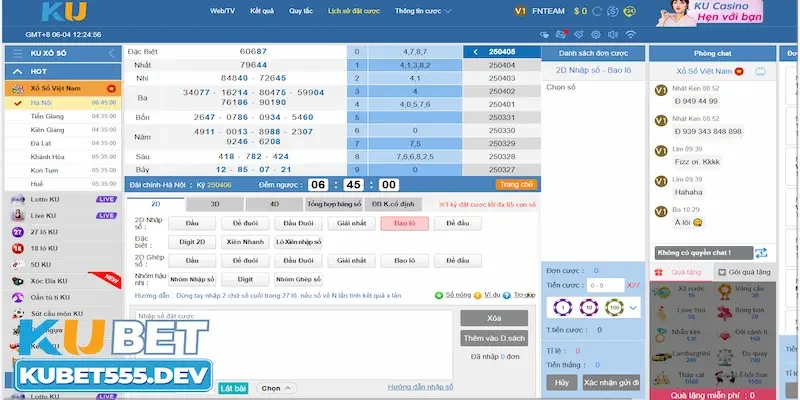Switch to ĐB K.cố định tab

393,204
